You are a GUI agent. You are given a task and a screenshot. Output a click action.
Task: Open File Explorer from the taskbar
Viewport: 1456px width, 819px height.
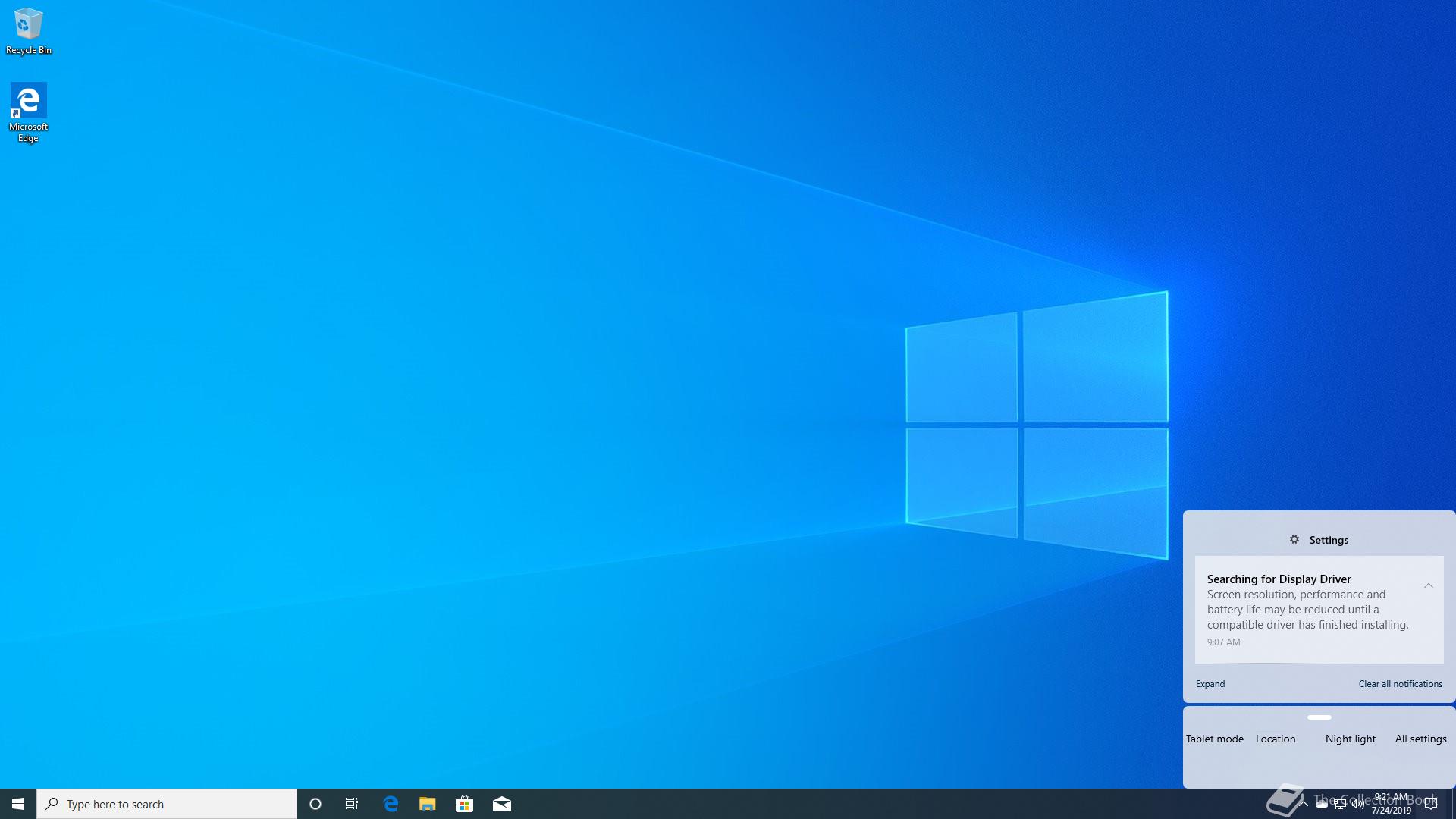pyautogui.click(x=428, y=804)
